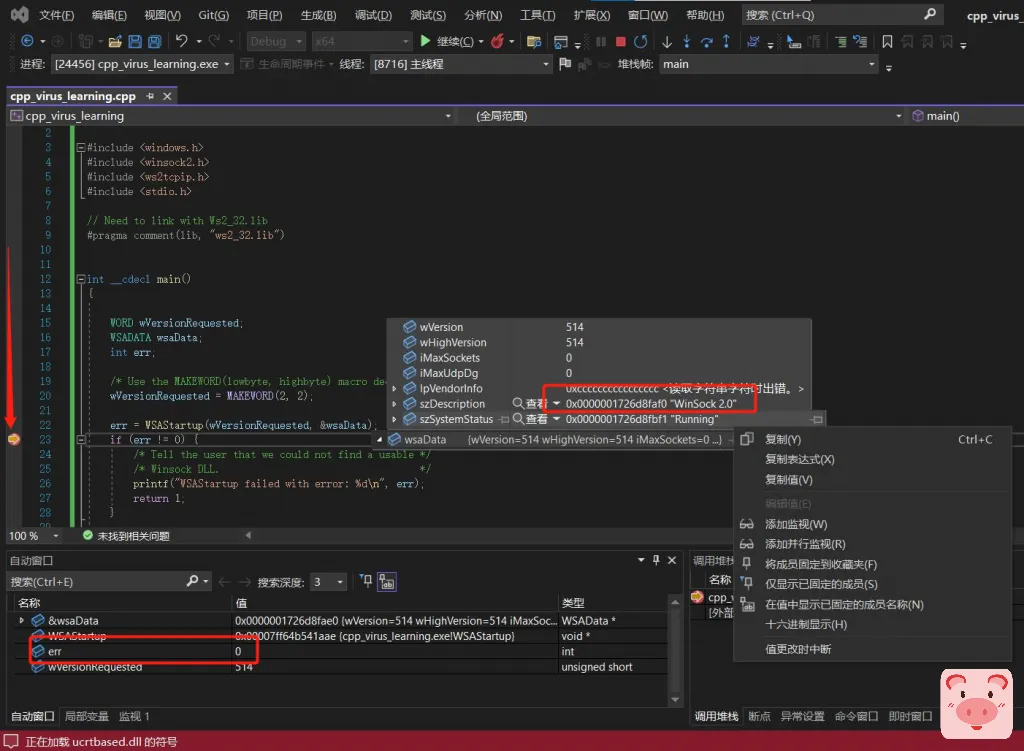Image resolution: width=1024 pixels, height=751 pixels.
Task: Toggle Show only pinned members (仅显示已固定的成员)
Action: (821, 584)
